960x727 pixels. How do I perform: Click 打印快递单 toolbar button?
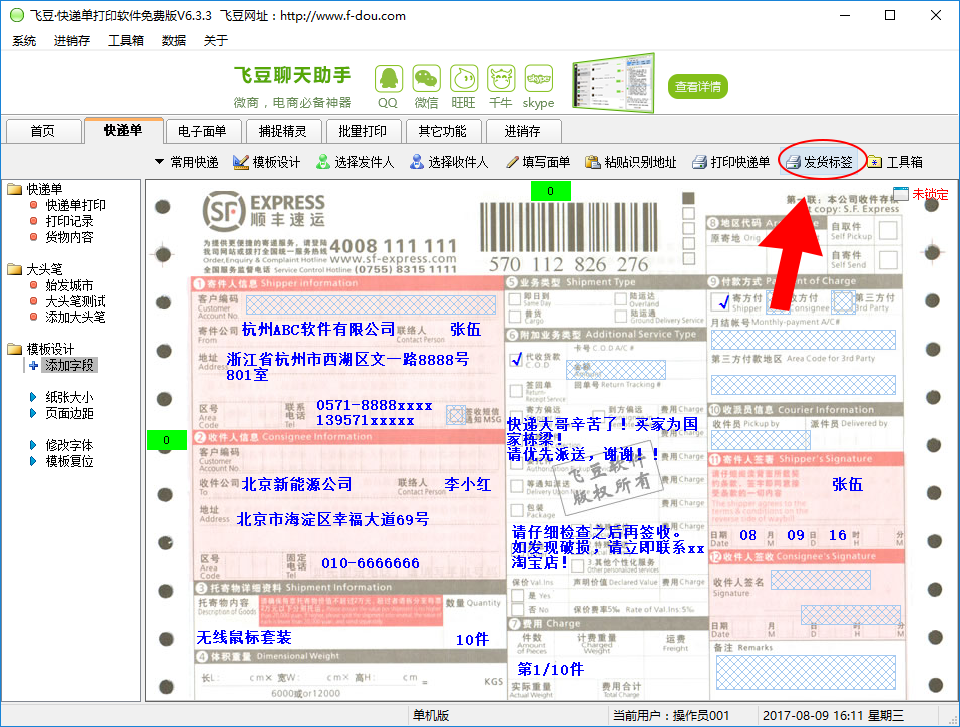(731, 162)
